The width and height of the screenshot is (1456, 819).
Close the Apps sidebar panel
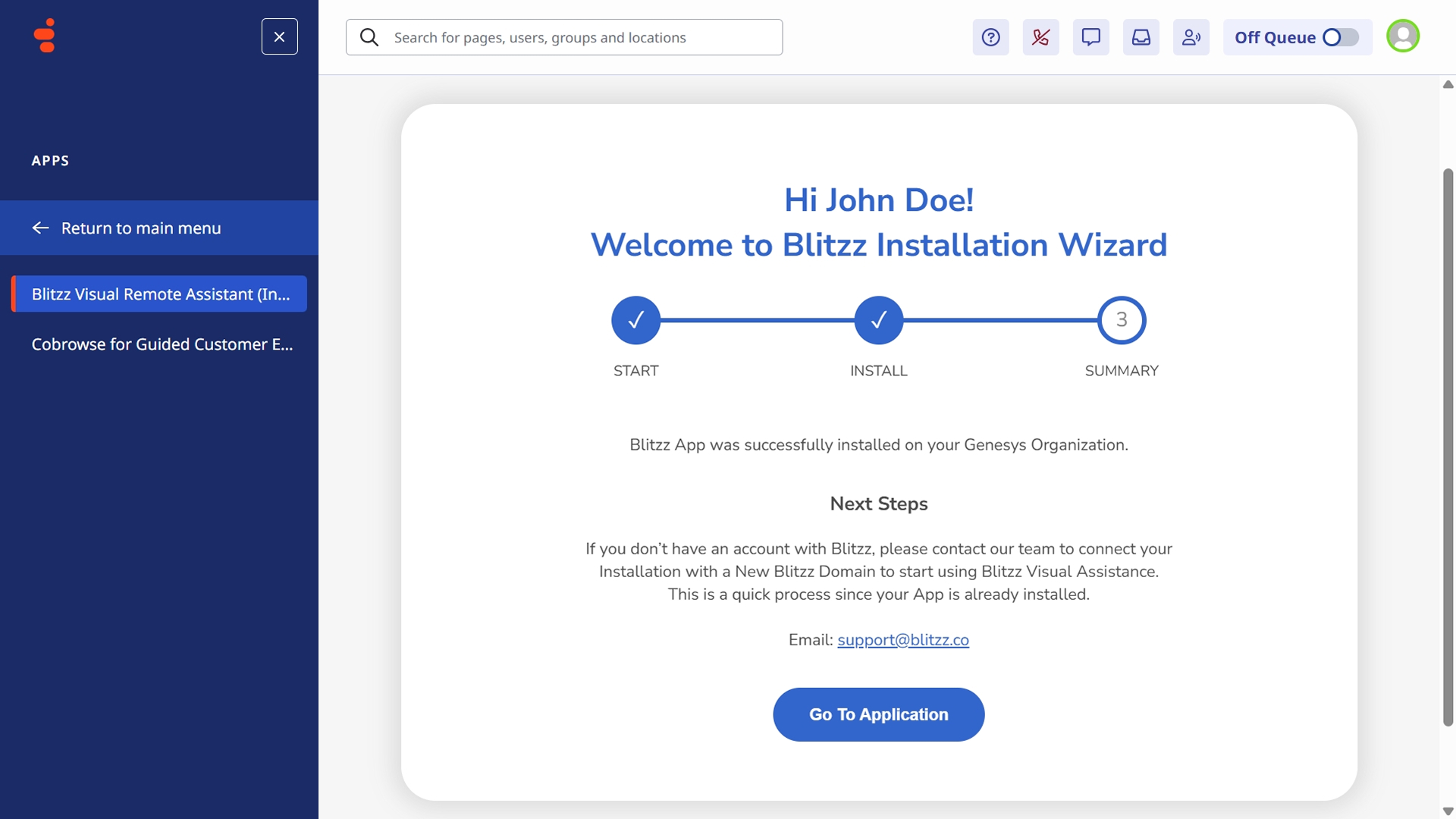pos(279,36)
